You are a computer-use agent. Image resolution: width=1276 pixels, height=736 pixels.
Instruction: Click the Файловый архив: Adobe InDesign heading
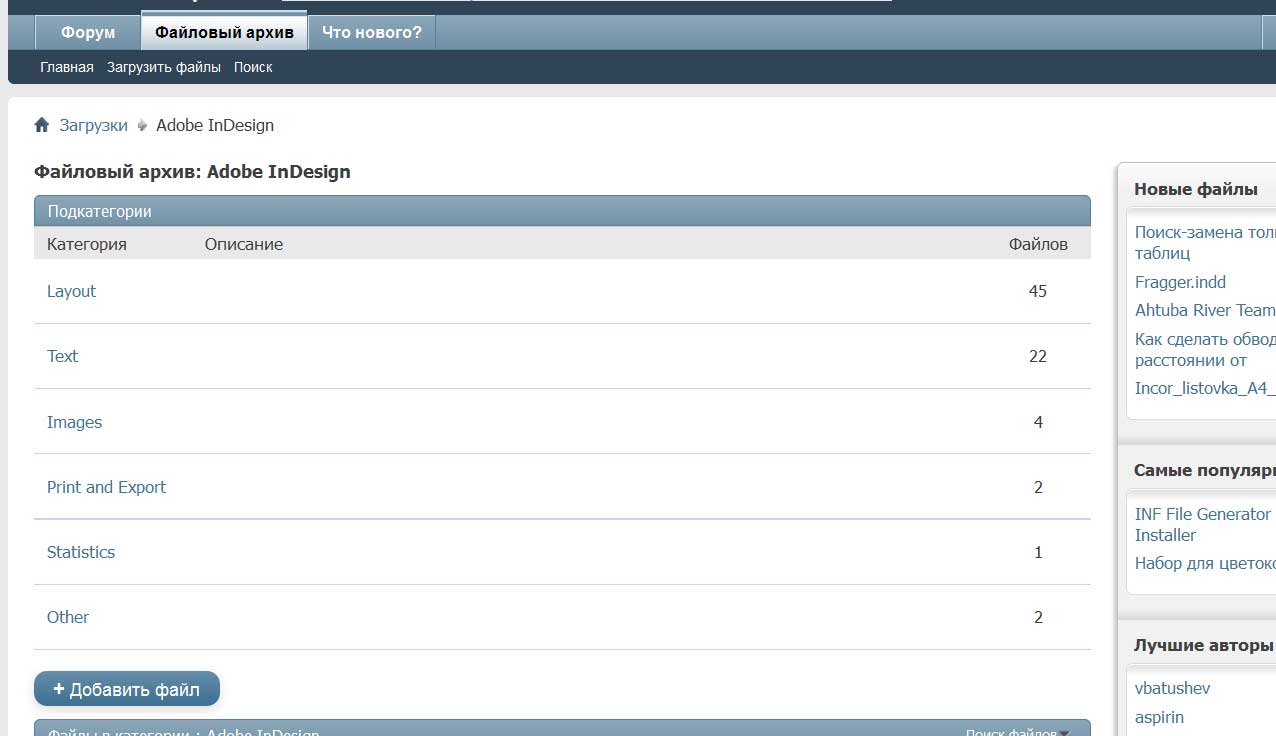pyautogui.click(x=192, y=171)
